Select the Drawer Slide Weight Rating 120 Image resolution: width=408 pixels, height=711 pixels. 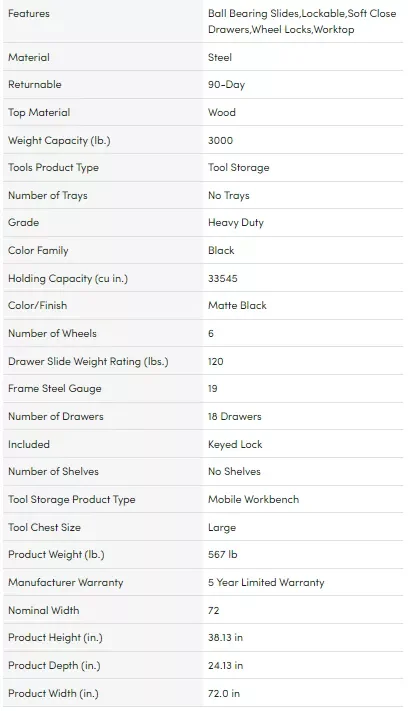pos(216,361)
